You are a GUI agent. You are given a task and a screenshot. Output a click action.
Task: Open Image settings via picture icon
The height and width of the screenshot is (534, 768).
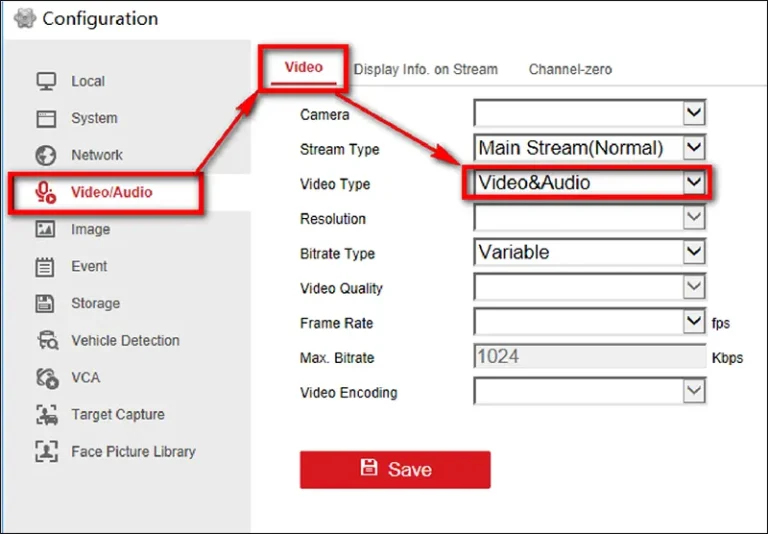pyautogui.click(x=45, y=229)
